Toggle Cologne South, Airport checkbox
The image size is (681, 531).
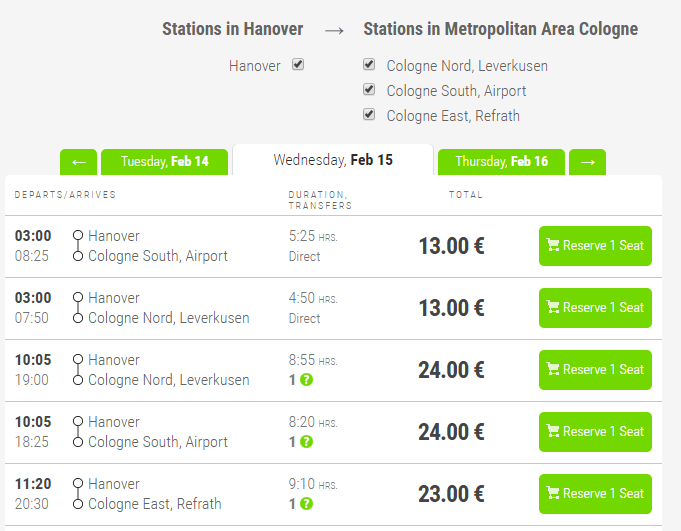[369, 90]
